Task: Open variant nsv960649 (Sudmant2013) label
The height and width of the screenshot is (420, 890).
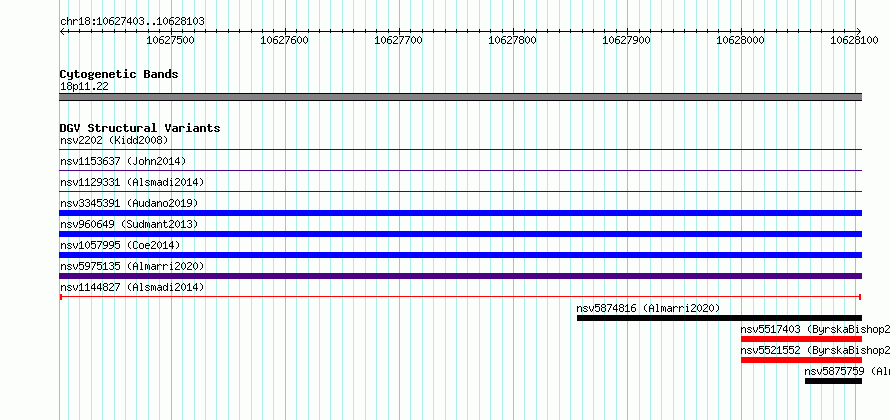Action: coord(129,224)
